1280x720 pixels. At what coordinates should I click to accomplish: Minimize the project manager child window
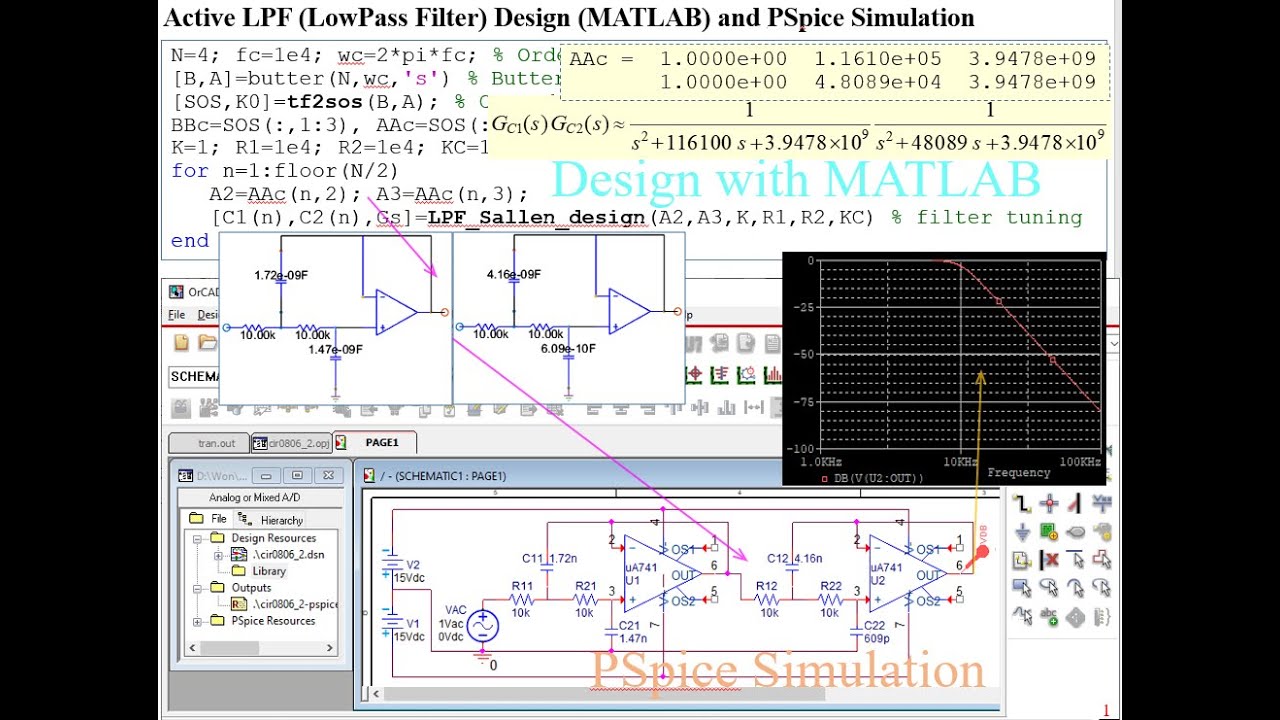266,475
